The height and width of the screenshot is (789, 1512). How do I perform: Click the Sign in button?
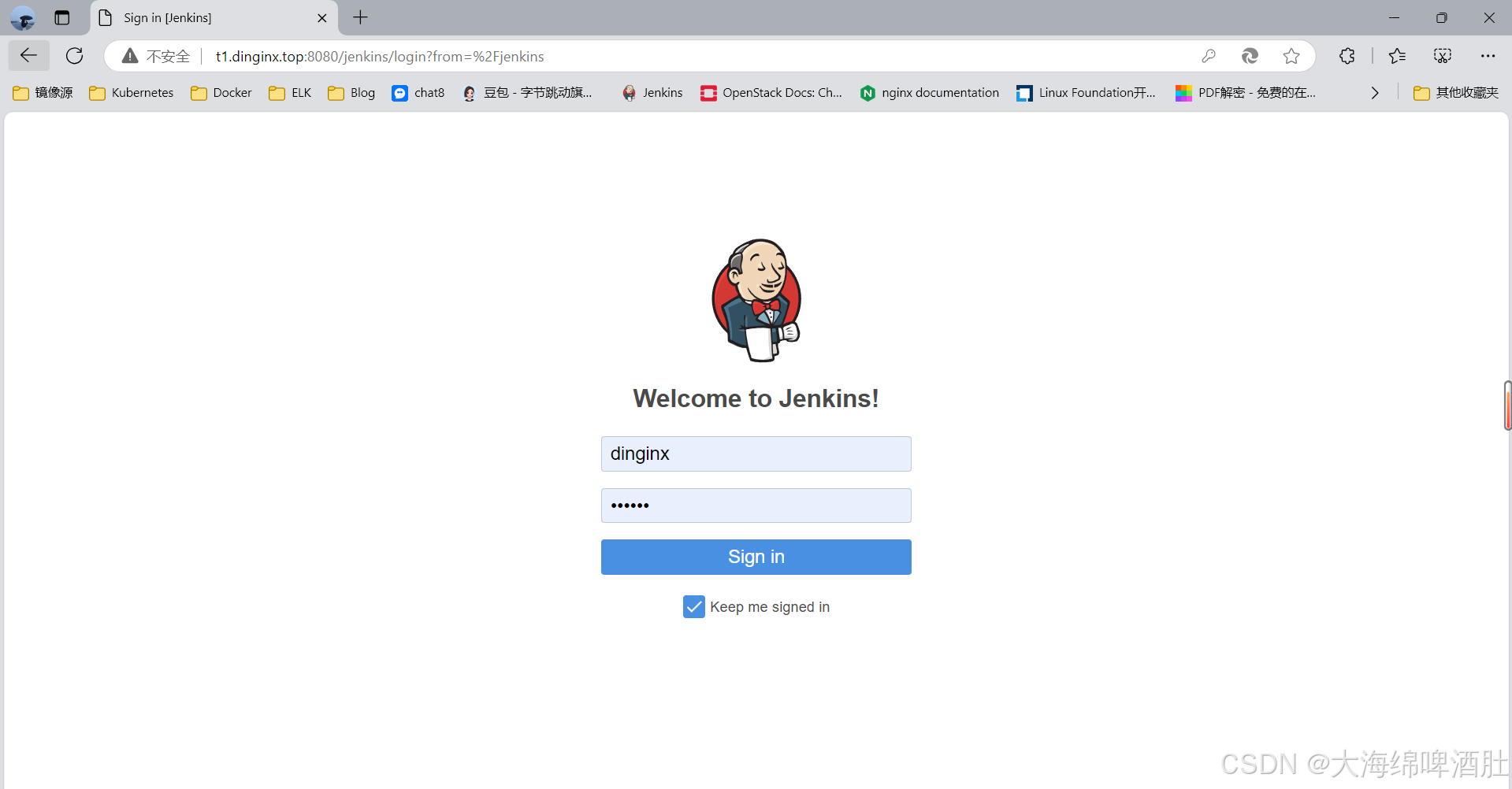(x=756, y=557)
